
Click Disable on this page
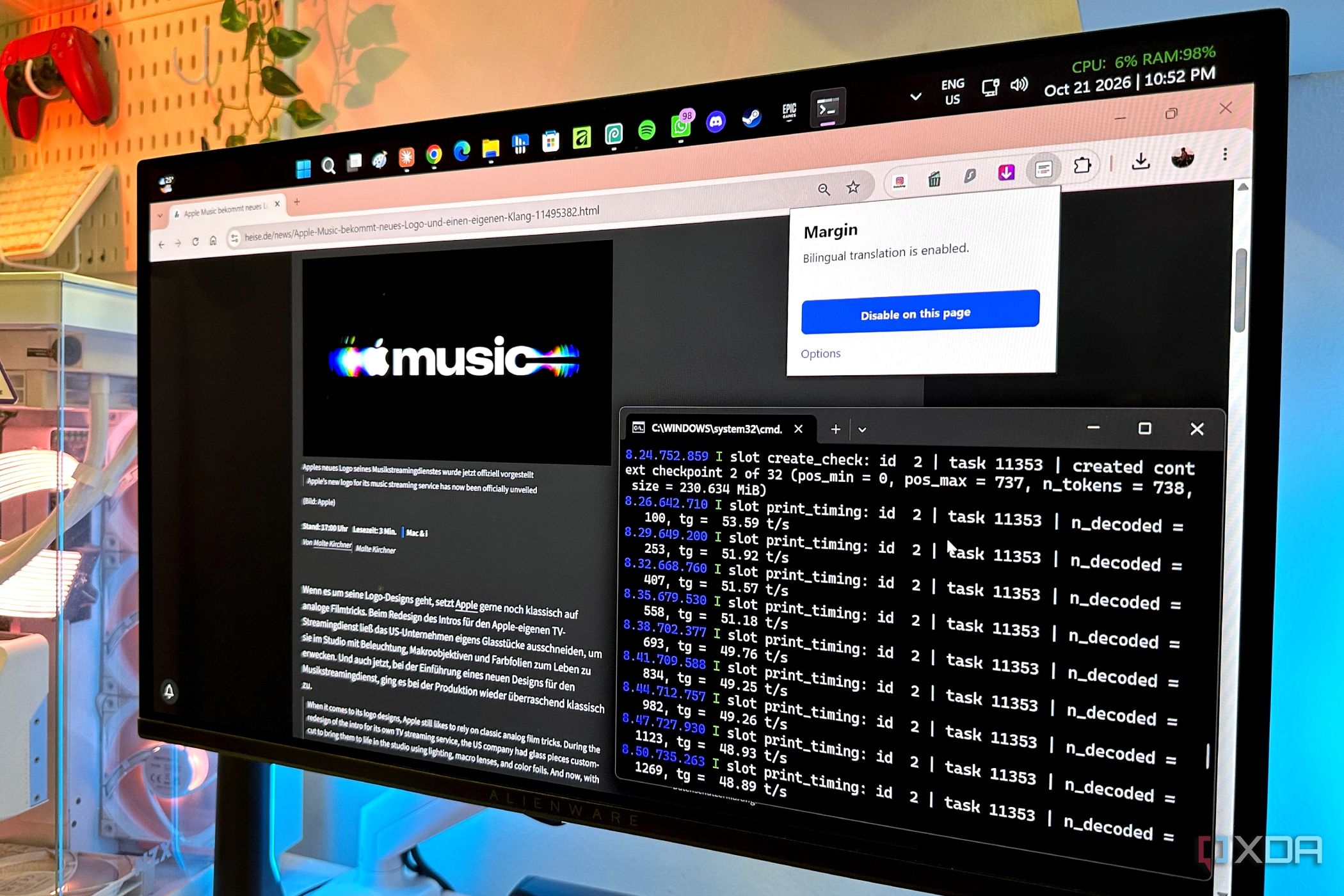coord(920,312)
